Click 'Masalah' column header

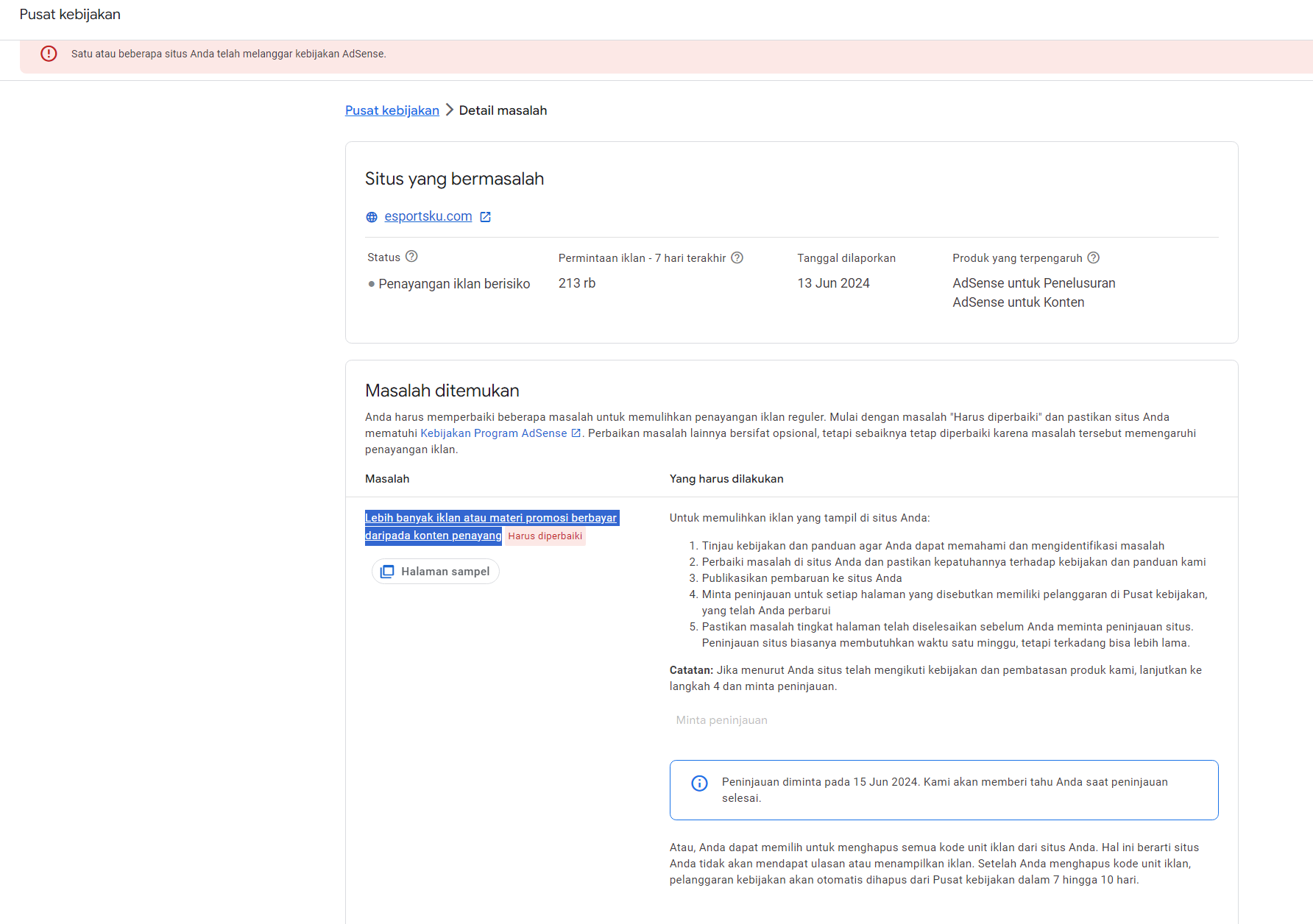[387, 479]
